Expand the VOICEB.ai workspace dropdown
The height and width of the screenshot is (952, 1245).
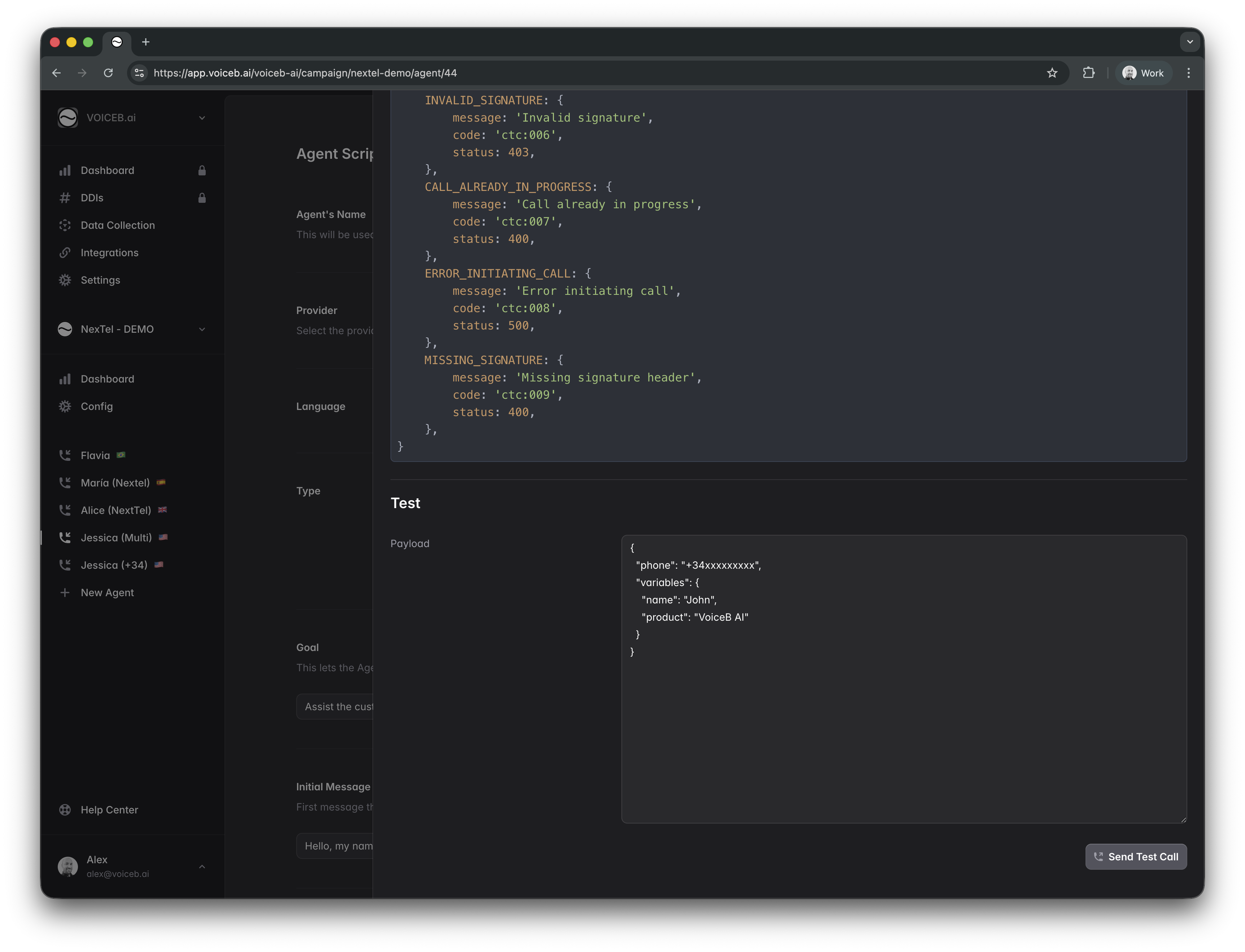202,118
